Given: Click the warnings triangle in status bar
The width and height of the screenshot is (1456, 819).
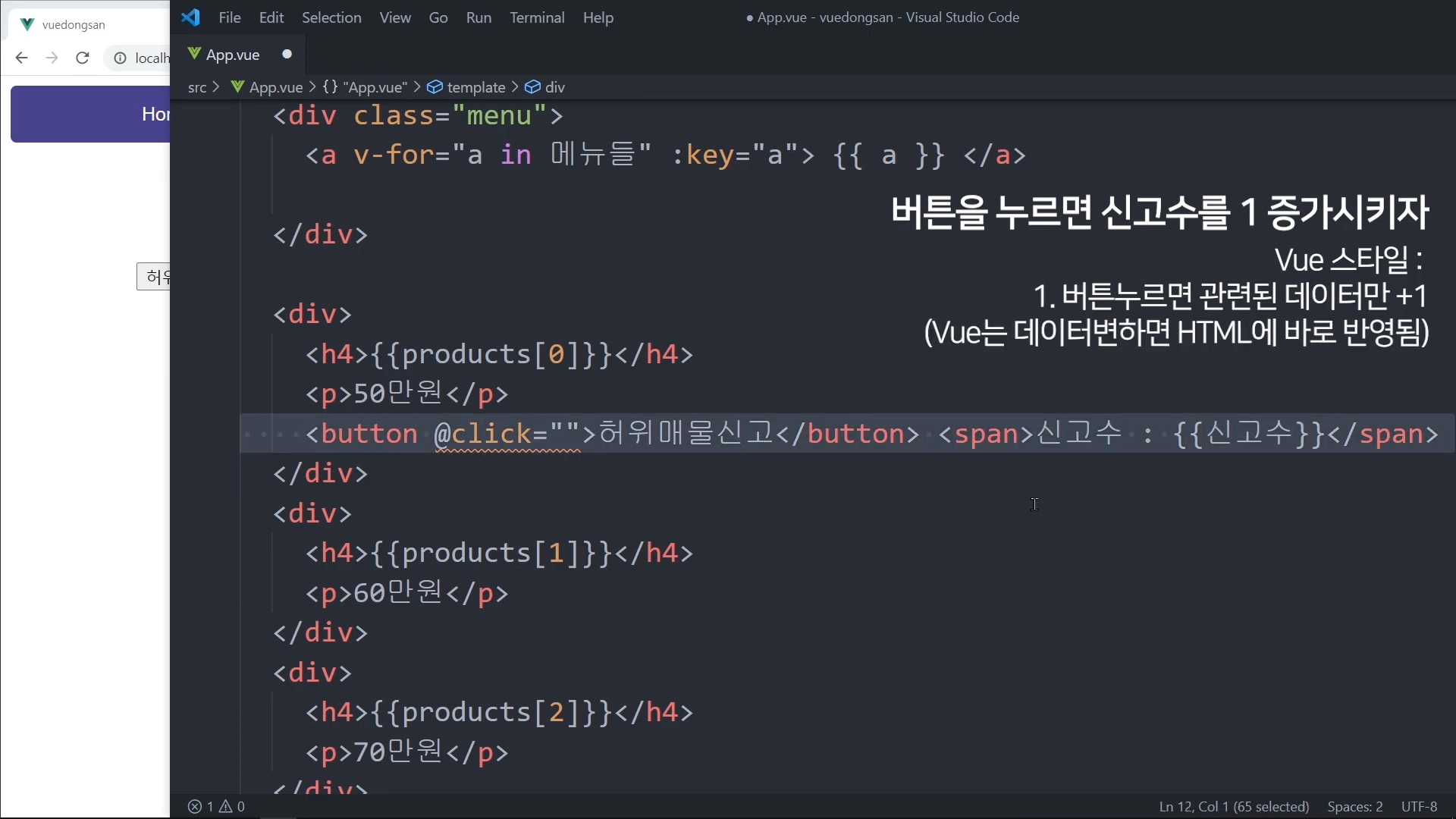Looking at the screenshot, I should click(226, 806).
